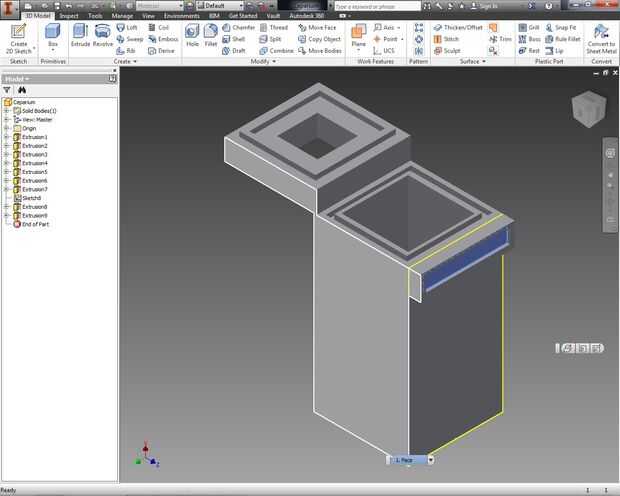Viewport: 620px width, 496px height.
Task: Select Sketch8 in the model tree
Action: (x=27, y=198)
